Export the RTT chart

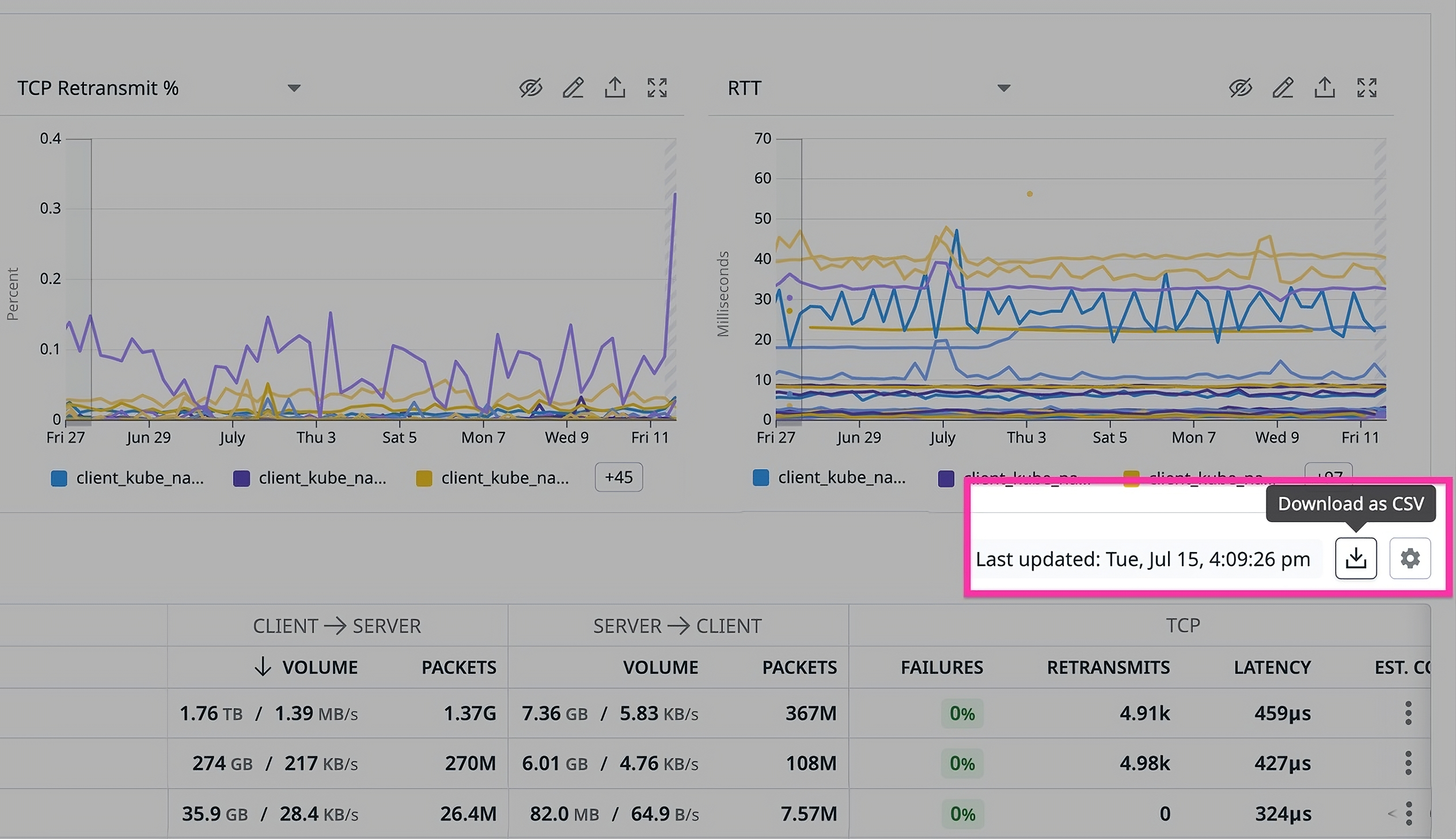(x=1325, y=88)
